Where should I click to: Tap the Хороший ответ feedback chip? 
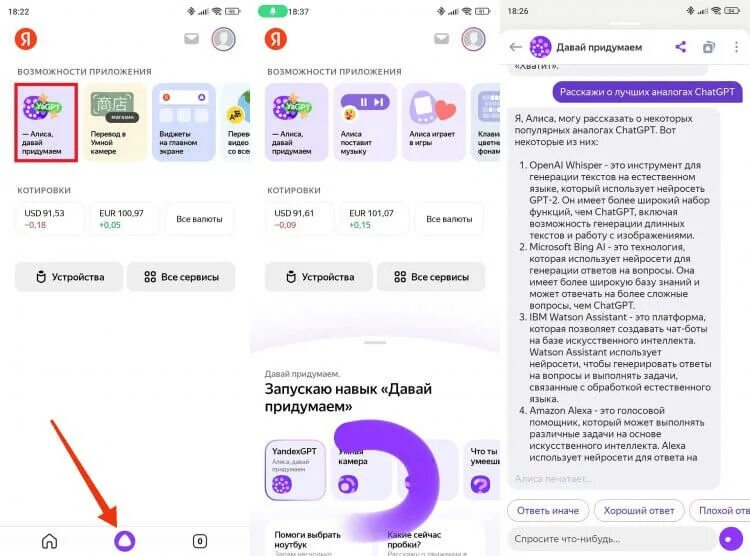pyautogui.click(x=639, y=511)
